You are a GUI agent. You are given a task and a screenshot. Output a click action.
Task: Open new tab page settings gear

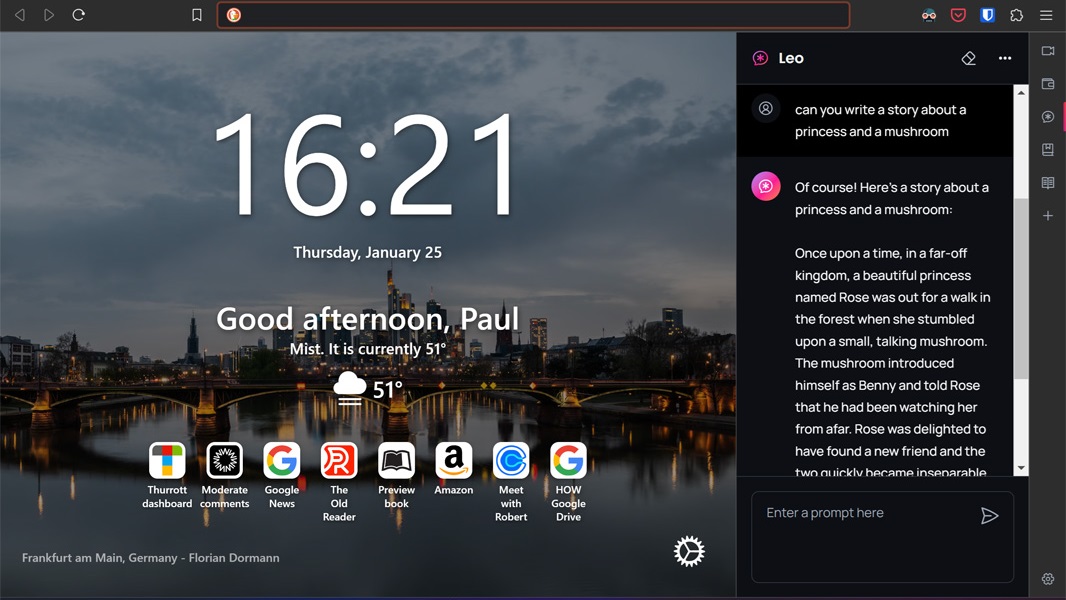pos(689,551)
